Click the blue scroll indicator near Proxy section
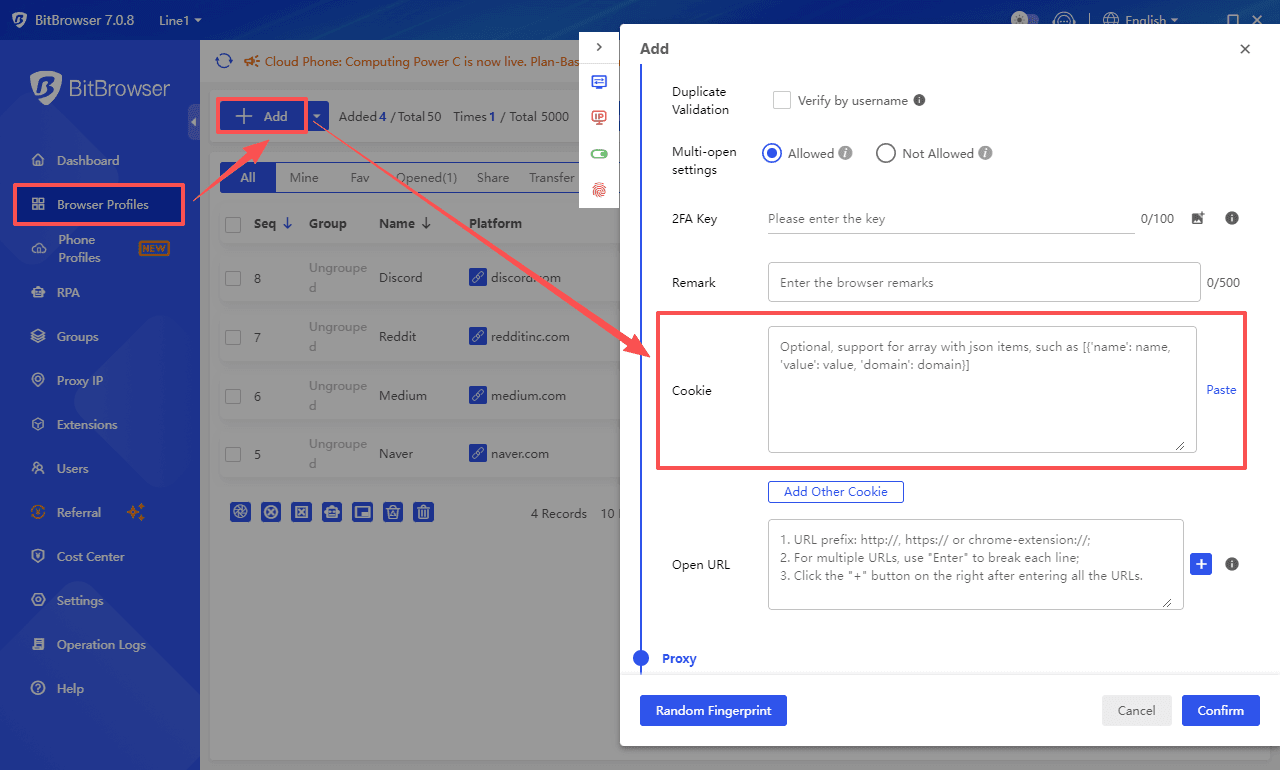Screen dimensions: 1280x770 (x=641, y=659)
